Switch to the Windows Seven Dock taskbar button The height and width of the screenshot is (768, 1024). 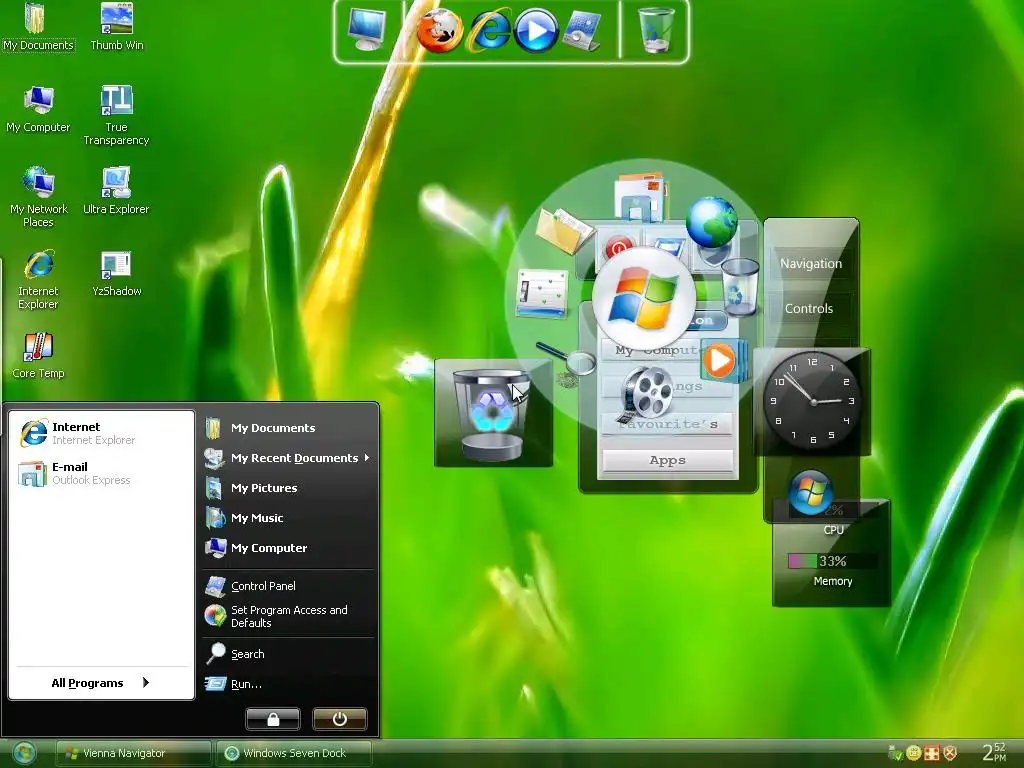(x=294, y=753)
